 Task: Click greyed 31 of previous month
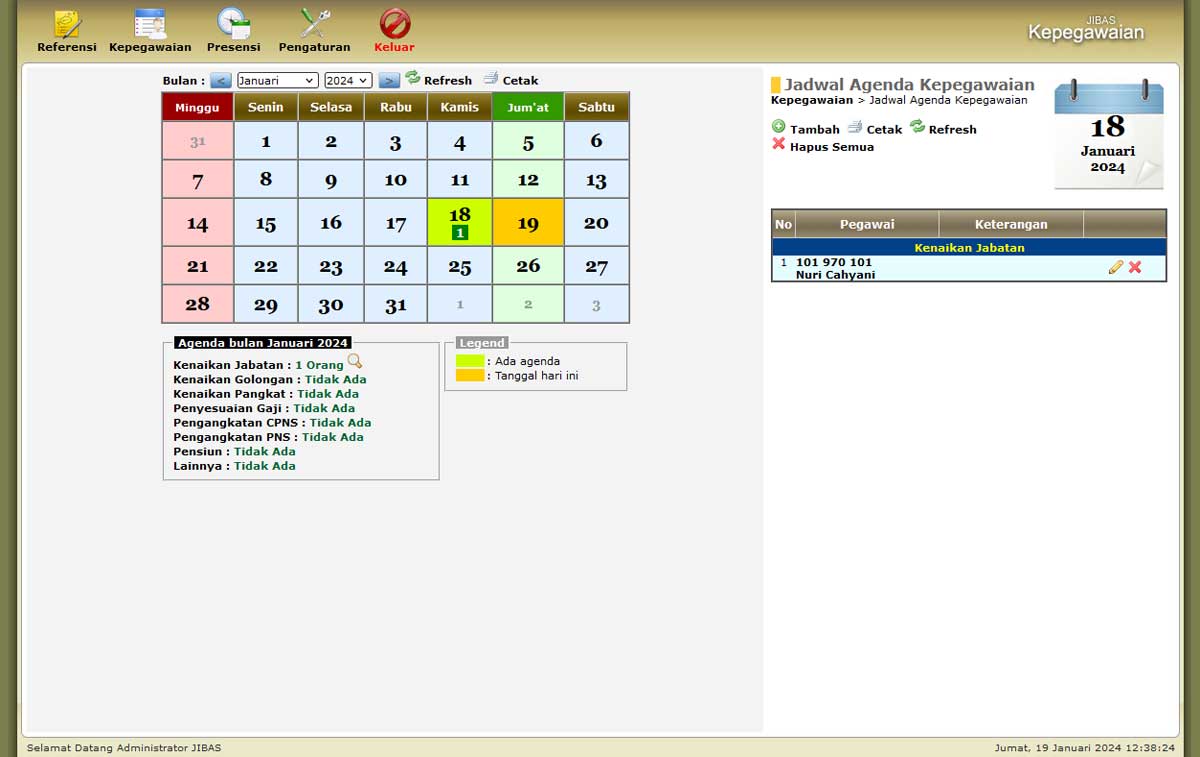click(x=198, y=141)
